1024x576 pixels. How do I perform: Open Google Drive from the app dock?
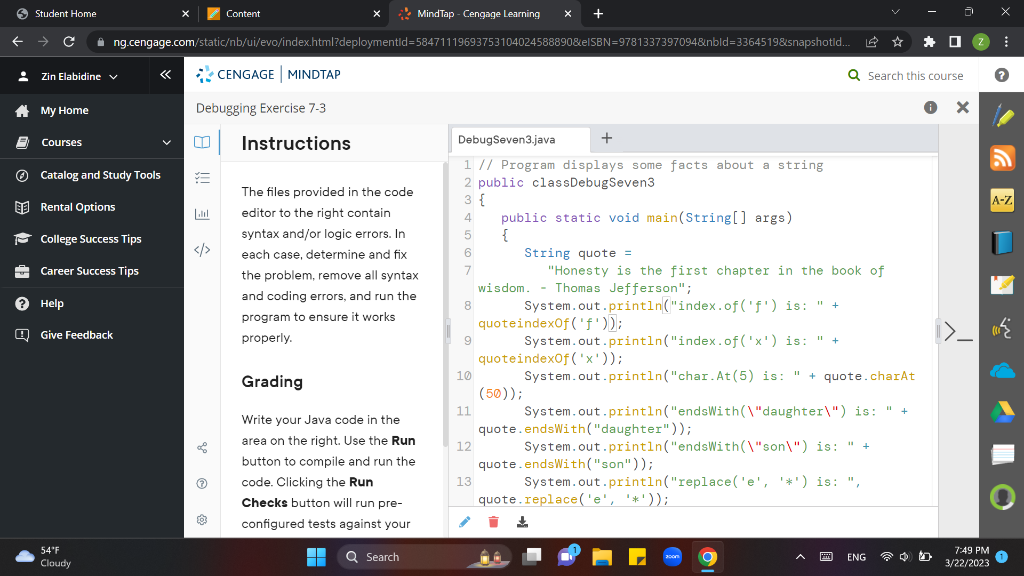coord(1002,411)
